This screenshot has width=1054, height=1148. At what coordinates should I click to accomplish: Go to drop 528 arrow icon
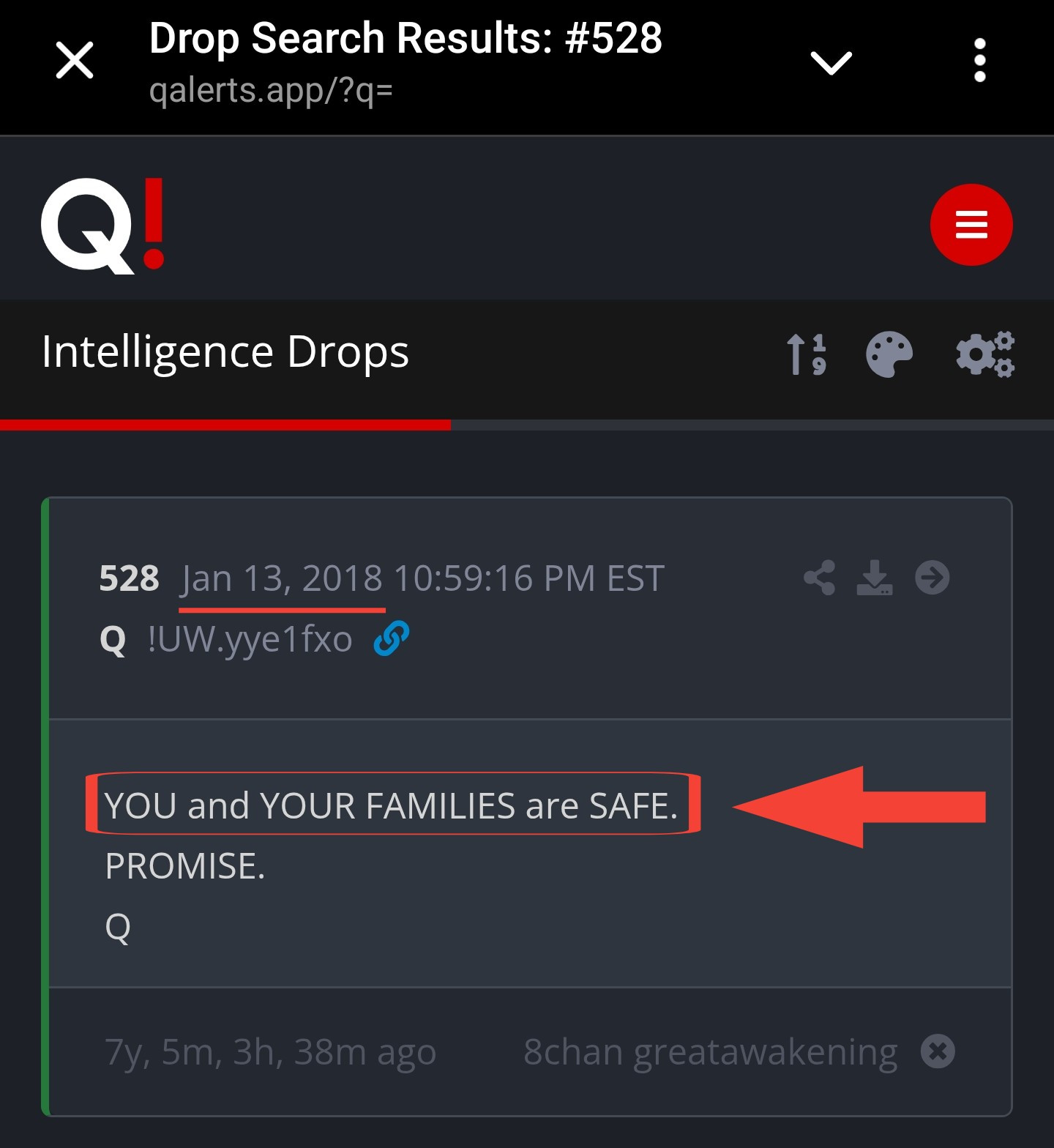932,578
